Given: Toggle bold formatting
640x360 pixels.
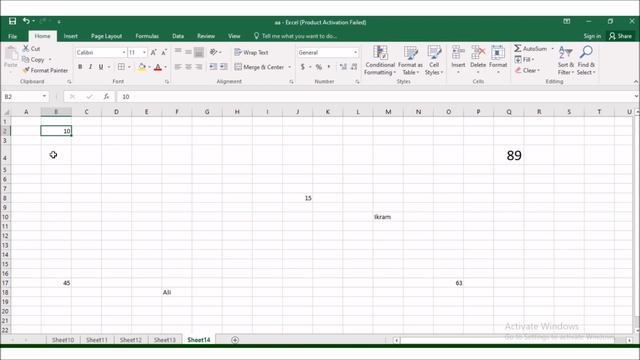Looking at the screenshot, I should coord(80,67).
